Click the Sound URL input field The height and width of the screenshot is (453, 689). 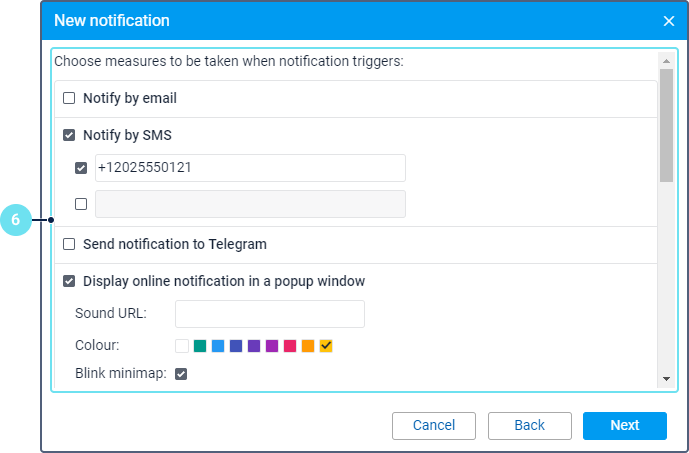270,314
